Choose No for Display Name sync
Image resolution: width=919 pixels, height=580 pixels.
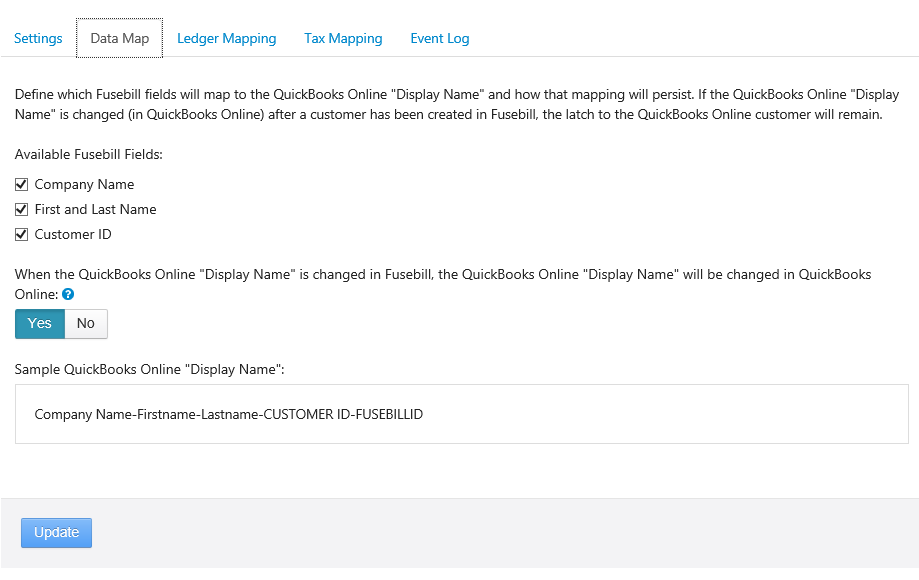click(x=86, y=323)
